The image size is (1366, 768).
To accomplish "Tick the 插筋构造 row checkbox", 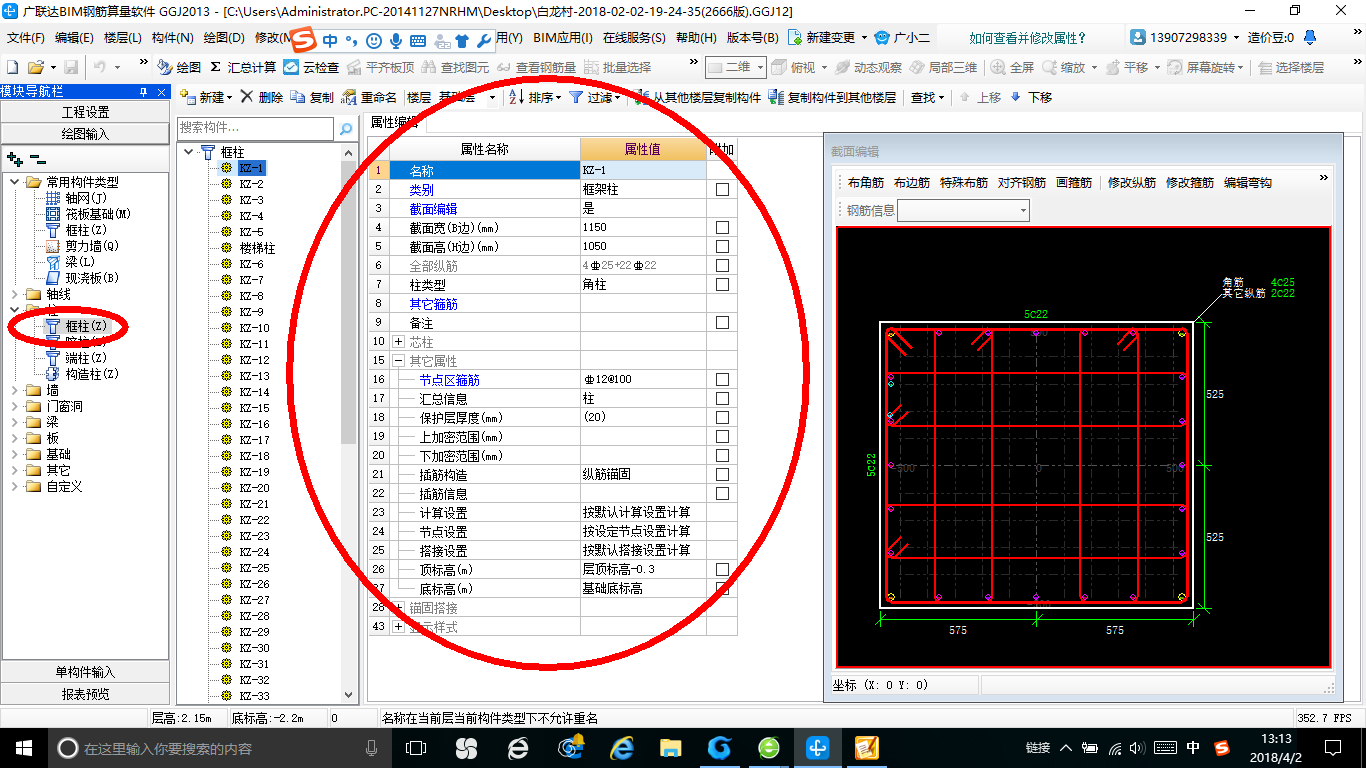I will (x=722, y=475).
